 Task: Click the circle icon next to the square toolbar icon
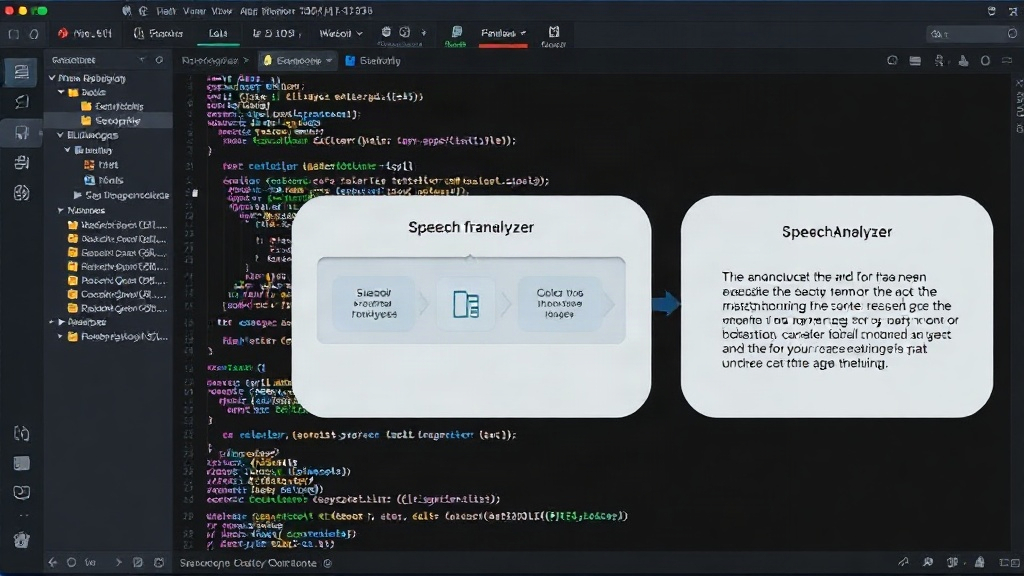(x=34, y=34)
